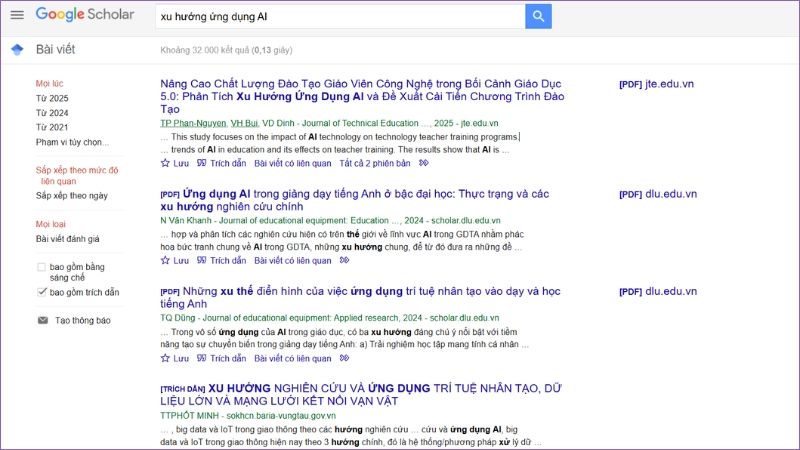Click 'Bài viết có liên quan' under the TQ Dũng result
800x450 pixels.
click(293, 358)
